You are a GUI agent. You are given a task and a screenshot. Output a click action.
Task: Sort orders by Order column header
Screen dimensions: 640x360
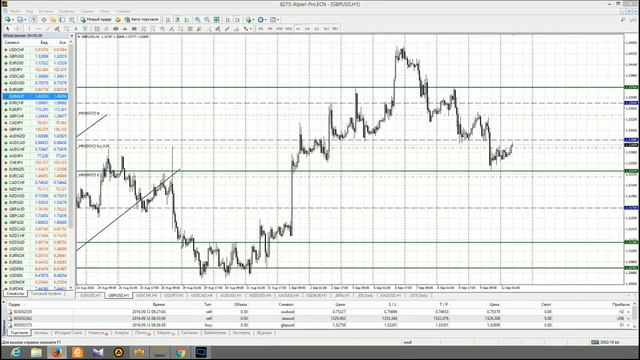click(15, 304)
